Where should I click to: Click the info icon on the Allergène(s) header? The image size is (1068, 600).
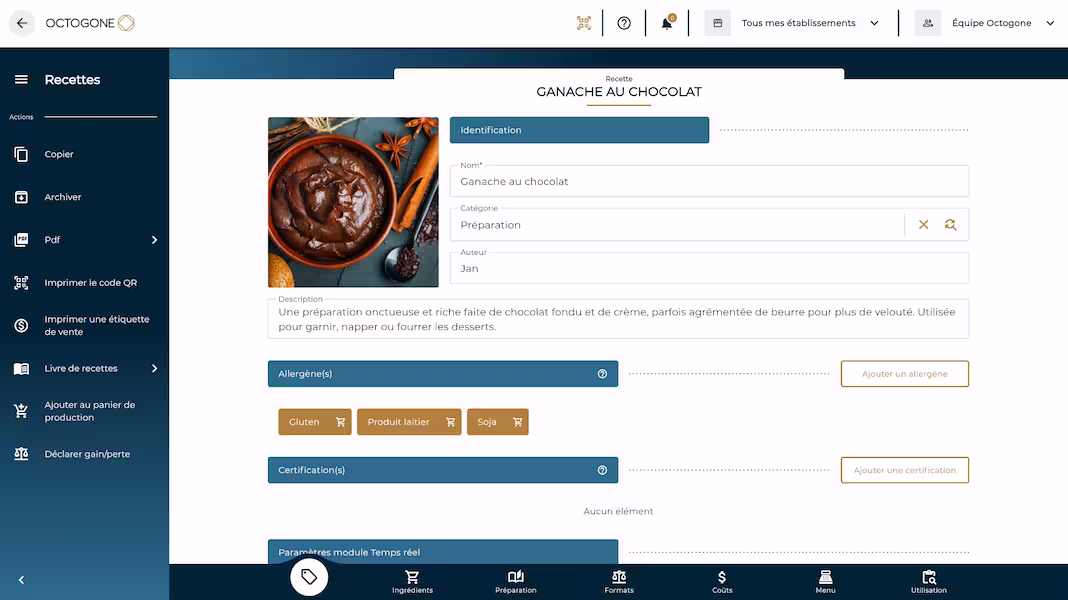pyautogui.click(x=601, y=373)
